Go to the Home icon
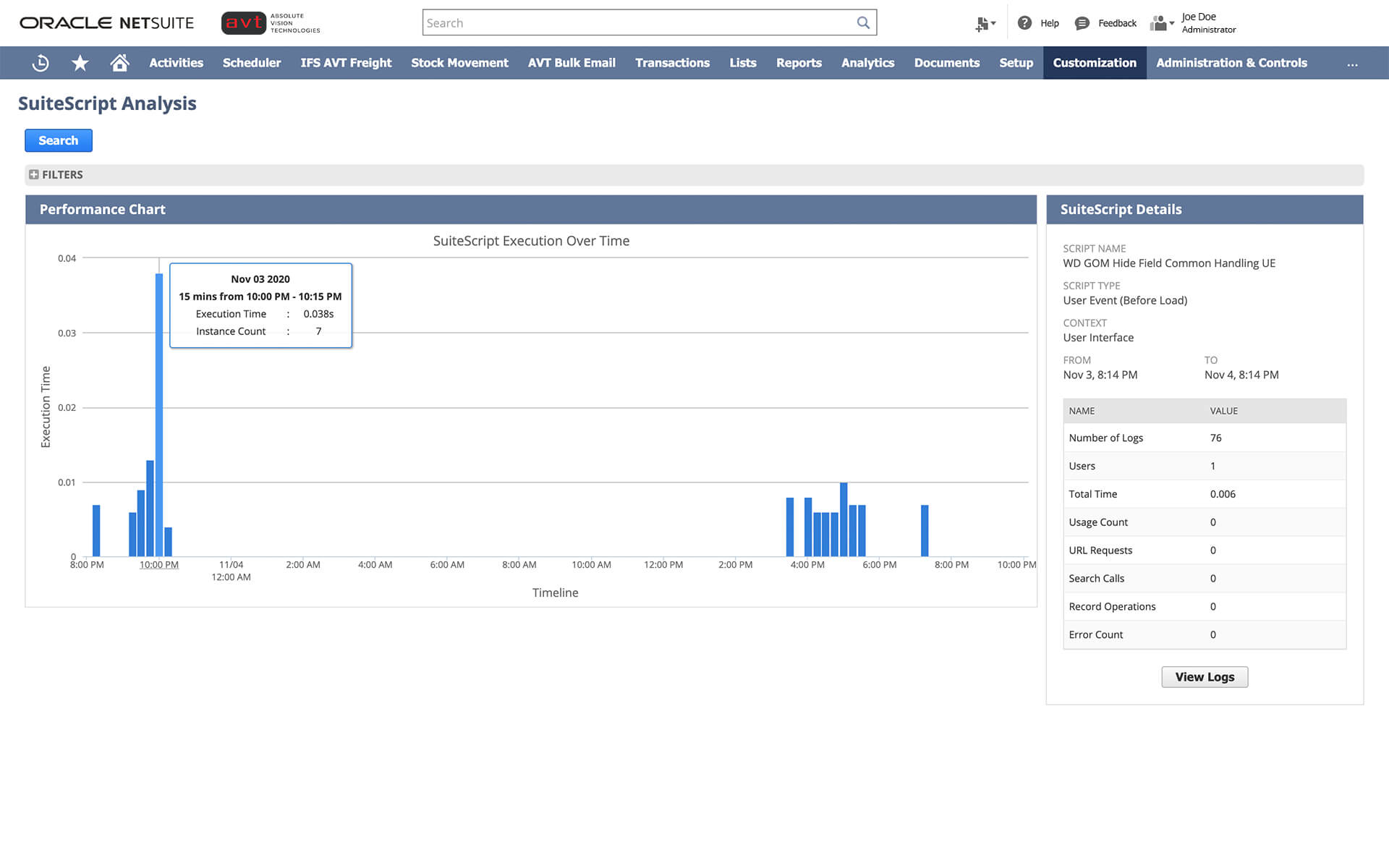The width and height of the screenshot is (1389, 868). point(120,63)
